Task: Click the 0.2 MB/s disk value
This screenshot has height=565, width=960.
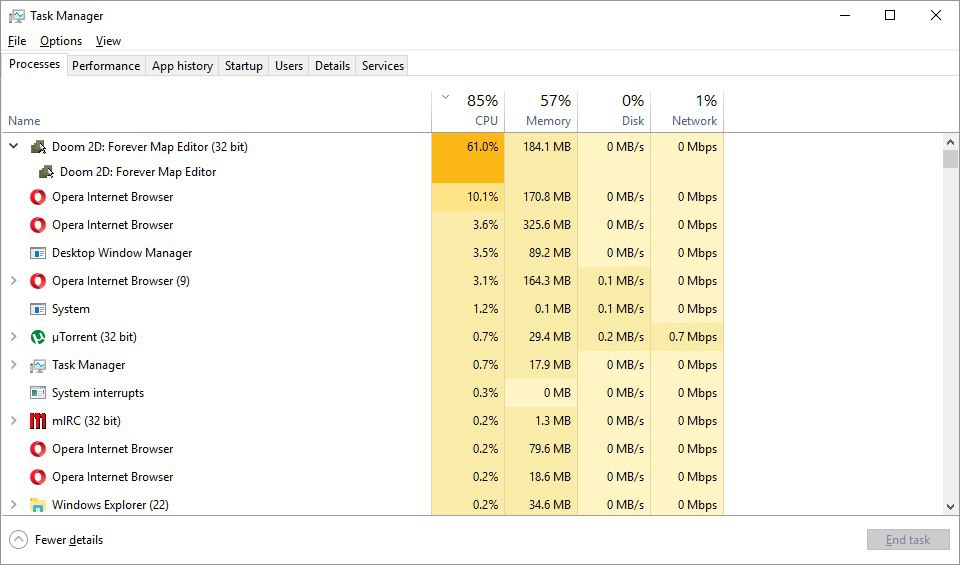Action: (x=621, y=337)
